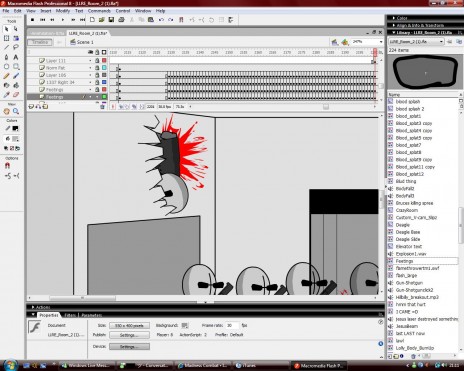Expand the Color panel

coord(394,18)
